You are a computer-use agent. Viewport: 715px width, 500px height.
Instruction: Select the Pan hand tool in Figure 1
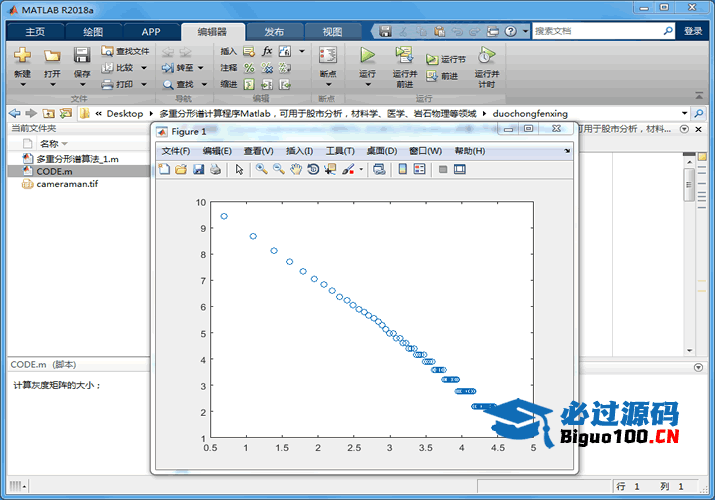tap(295, 170)
